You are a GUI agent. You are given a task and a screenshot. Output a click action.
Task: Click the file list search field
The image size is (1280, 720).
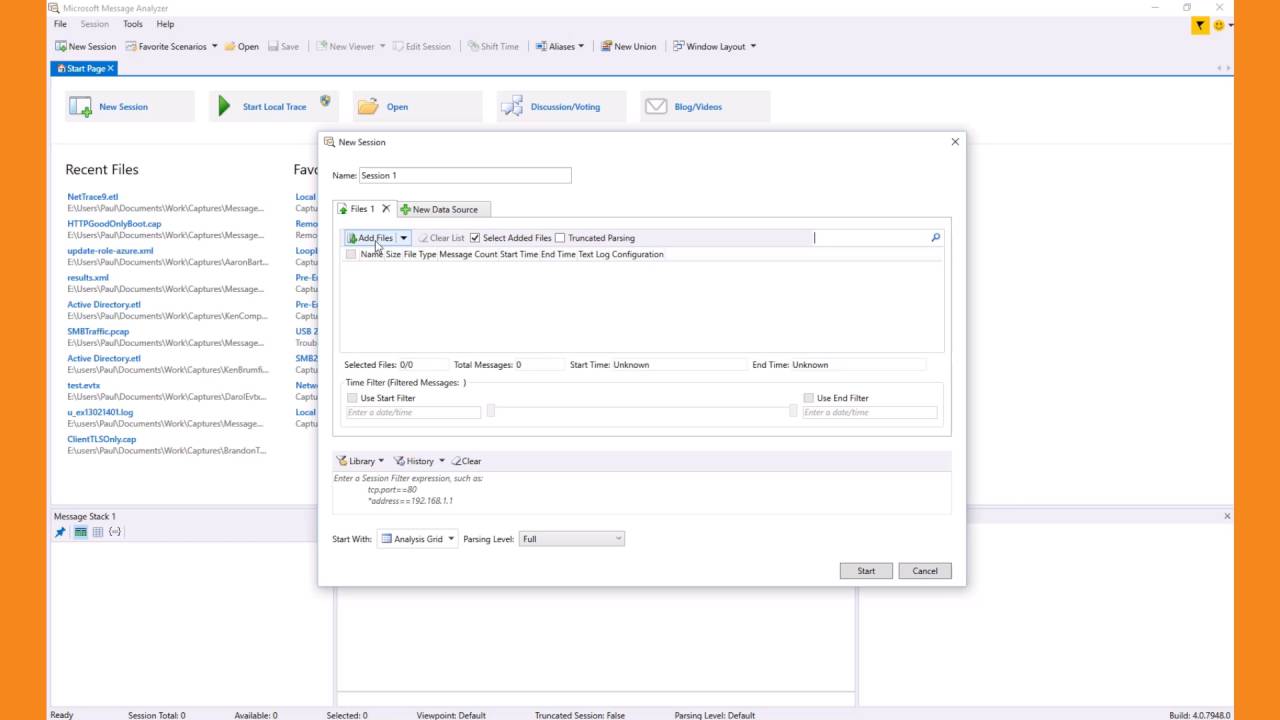pyautogui.click(x=871, y=238)
